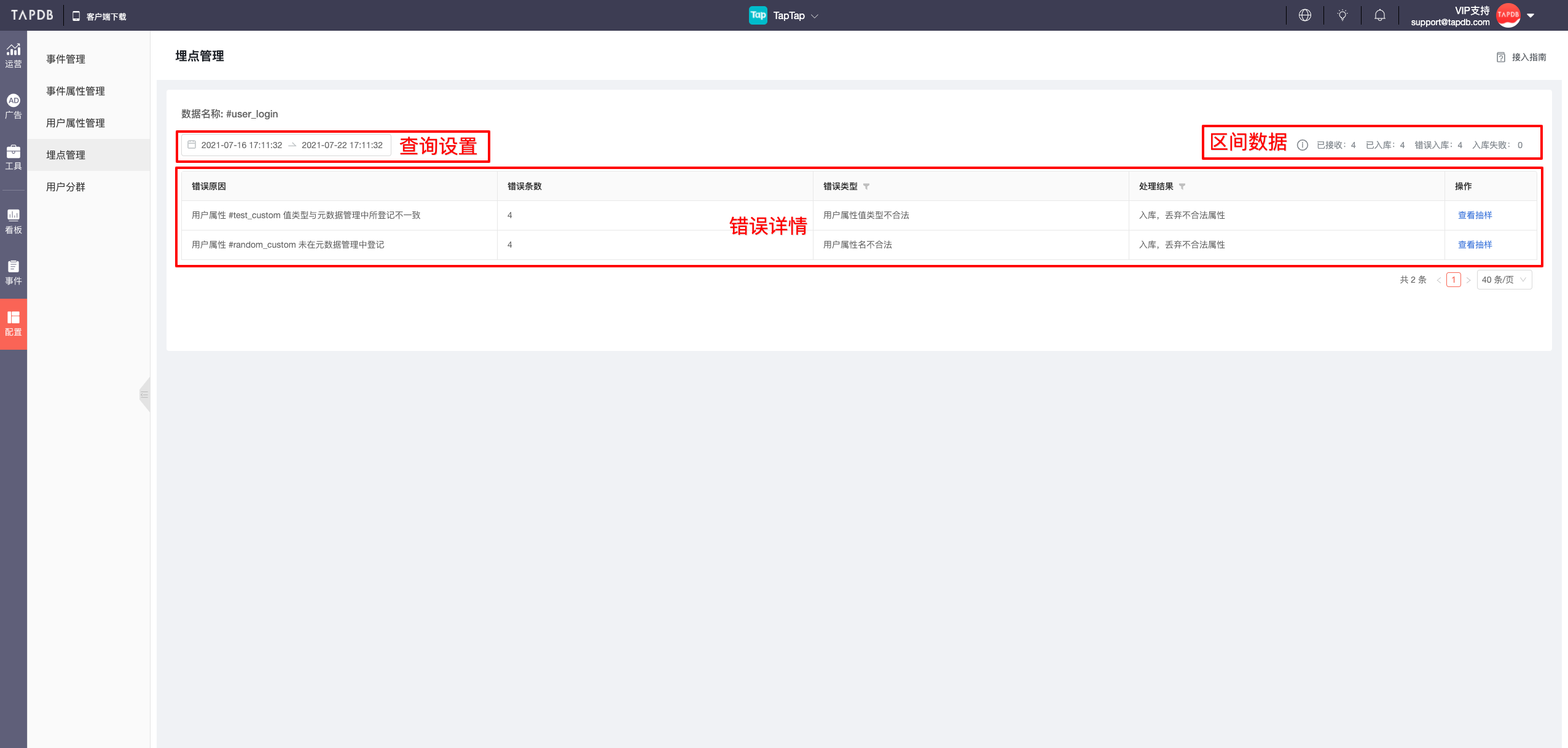Click 查看抽样 for #random_custom row

(1475, 245)
